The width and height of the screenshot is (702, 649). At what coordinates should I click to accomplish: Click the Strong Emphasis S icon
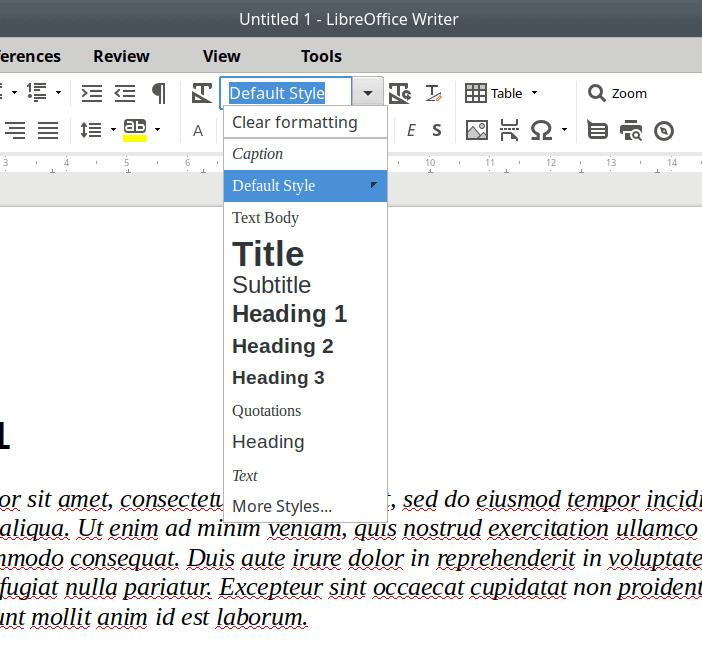tap(437, 130)
